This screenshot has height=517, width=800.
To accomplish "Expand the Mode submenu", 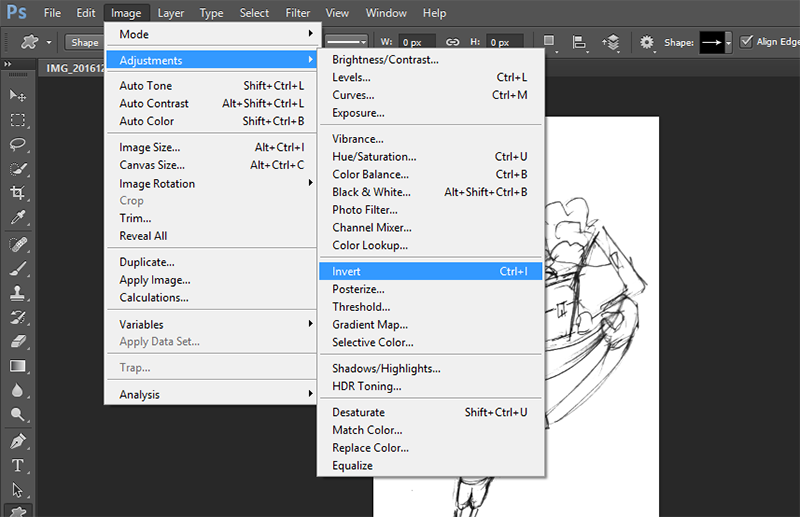I will (214, 34).
